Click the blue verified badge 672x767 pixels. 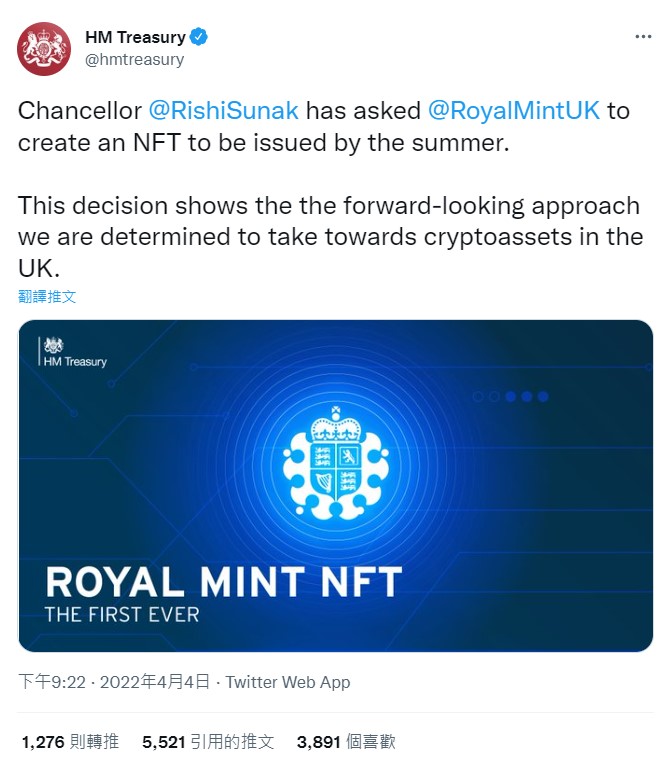pos(200,37)
